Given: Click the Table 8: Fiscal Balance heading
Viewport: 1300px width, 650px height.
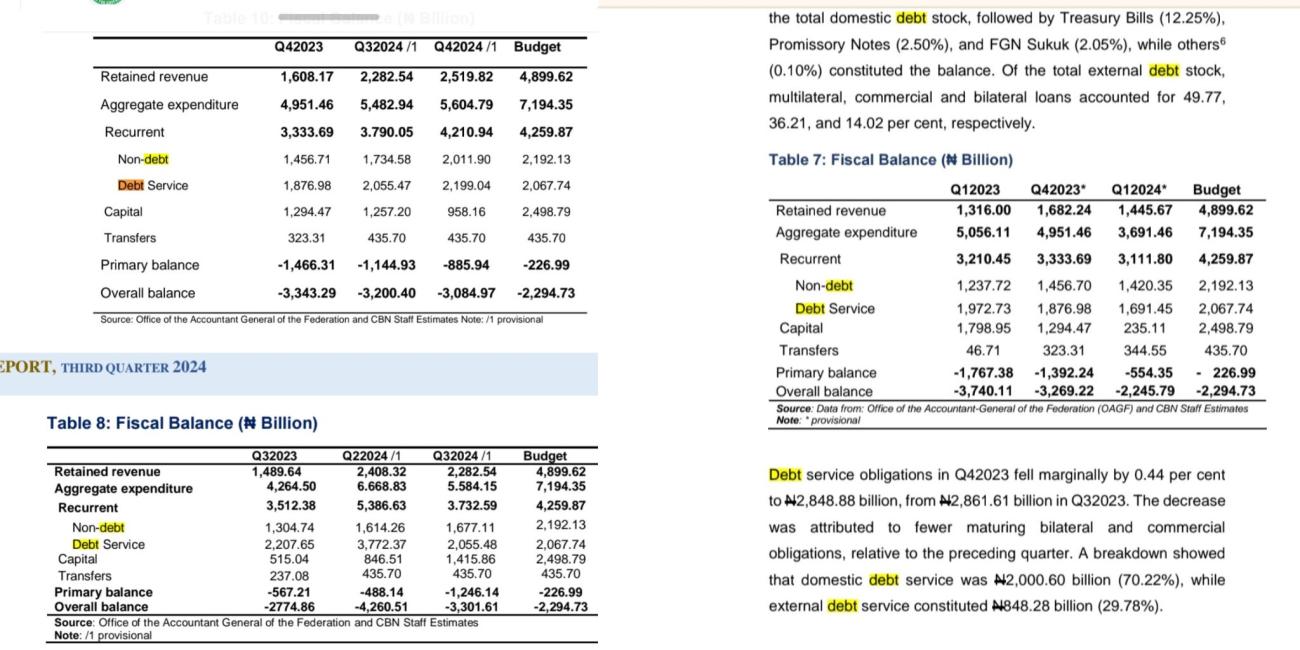Looking at the screenshot, I should click(x=182, y=423).
